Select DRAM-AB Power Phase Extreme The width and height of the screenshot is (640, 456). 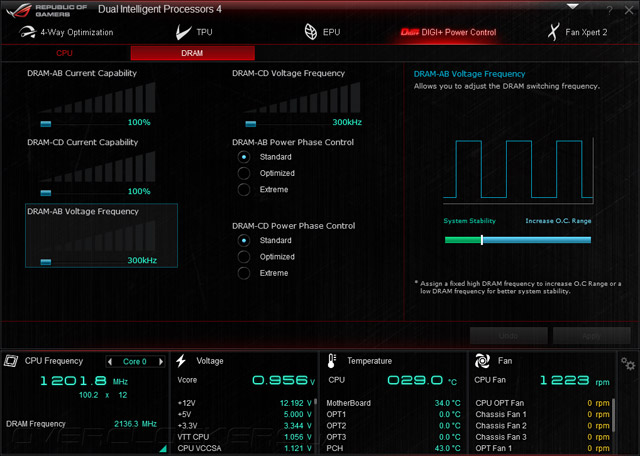[244, 189]
